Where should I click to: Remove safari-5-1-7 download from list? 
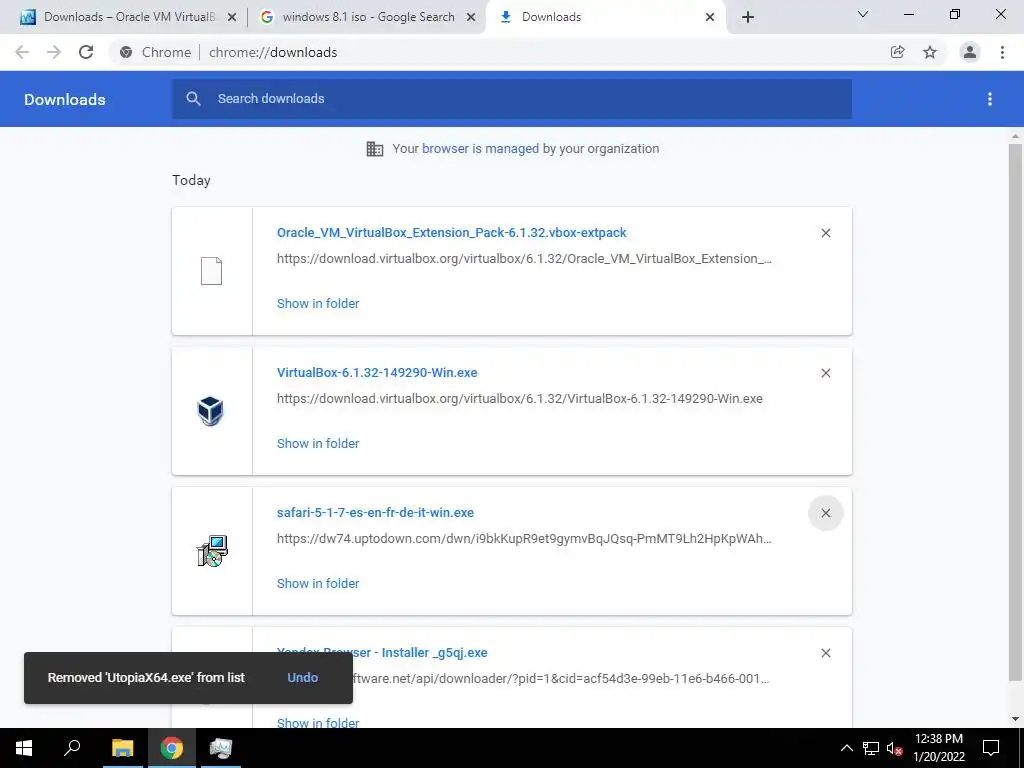tap(825, 513)
